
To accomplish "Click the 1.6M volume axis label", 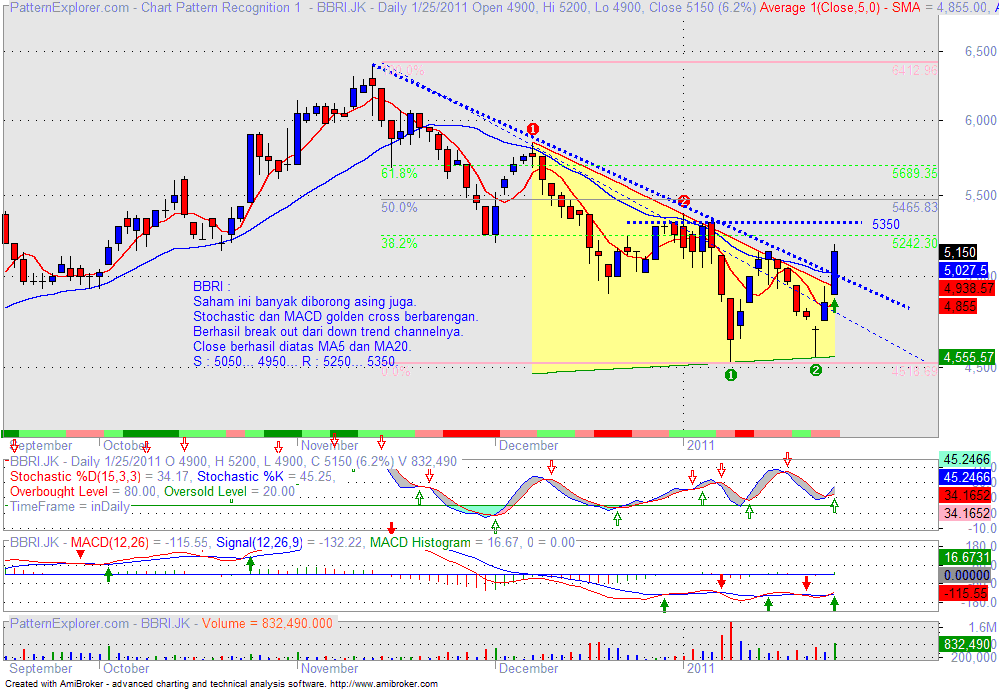I will (982, 627).
